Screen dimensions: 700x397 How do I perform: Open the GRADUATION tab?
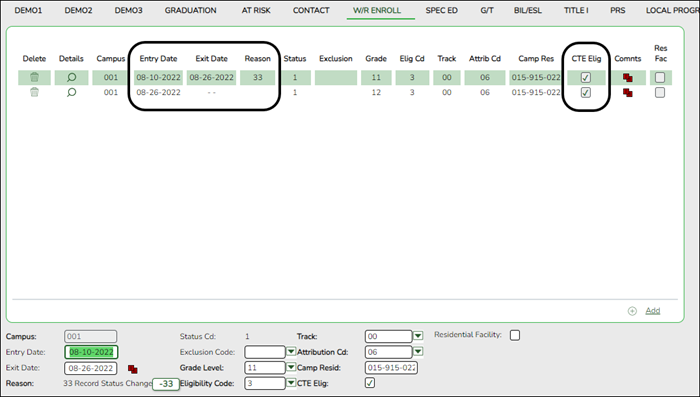click(190, 10)
